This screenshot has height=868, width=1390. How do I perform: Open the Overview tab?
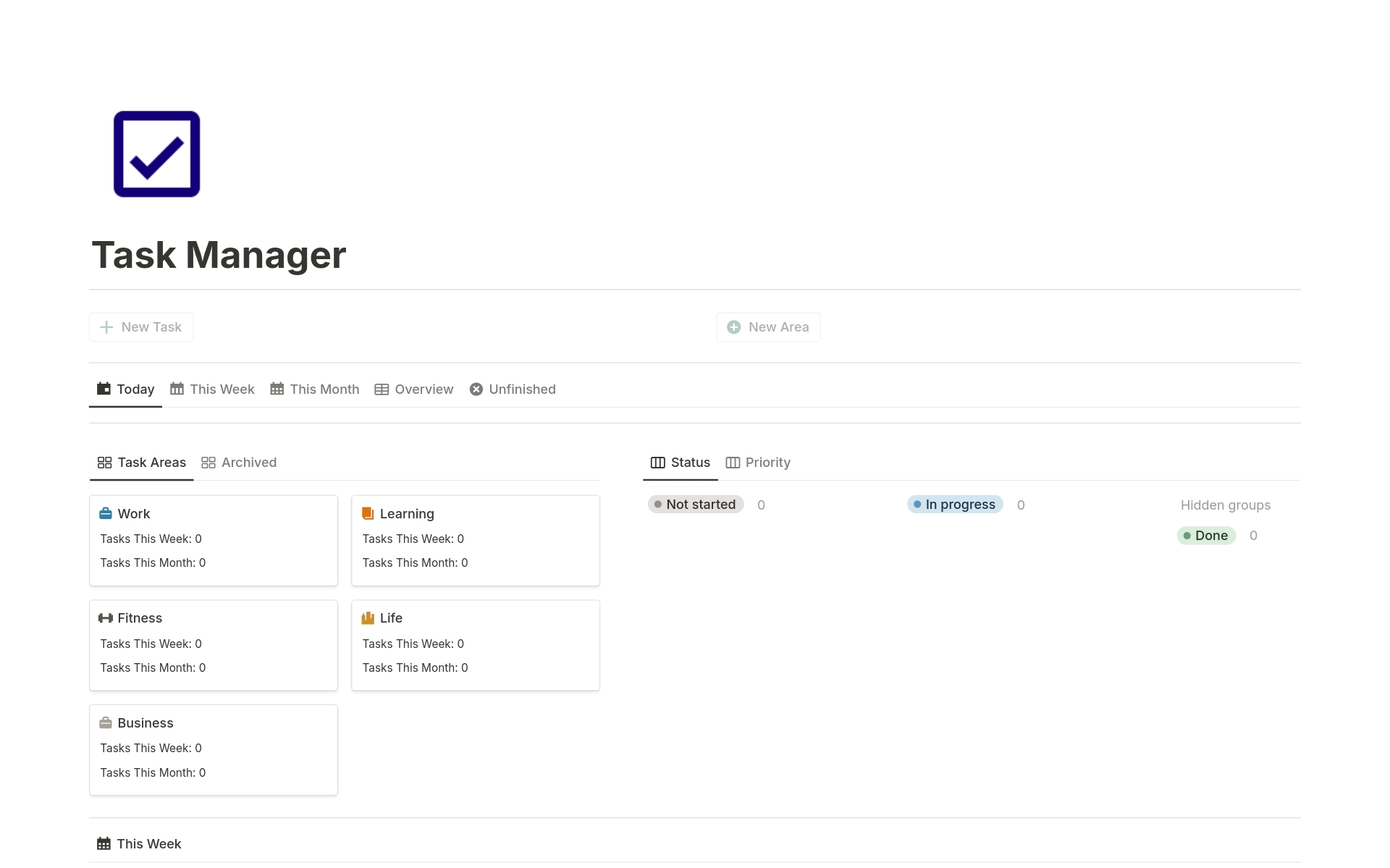[x=423, y=389]
